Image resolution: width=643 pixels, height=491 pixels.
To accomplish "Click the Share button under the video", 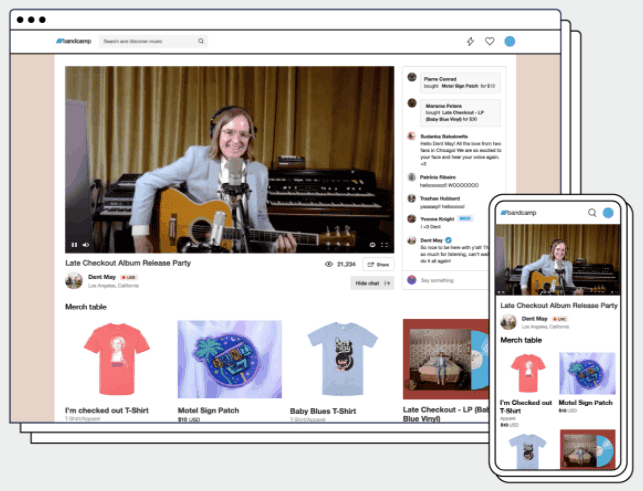I will (x=378, y=265).
